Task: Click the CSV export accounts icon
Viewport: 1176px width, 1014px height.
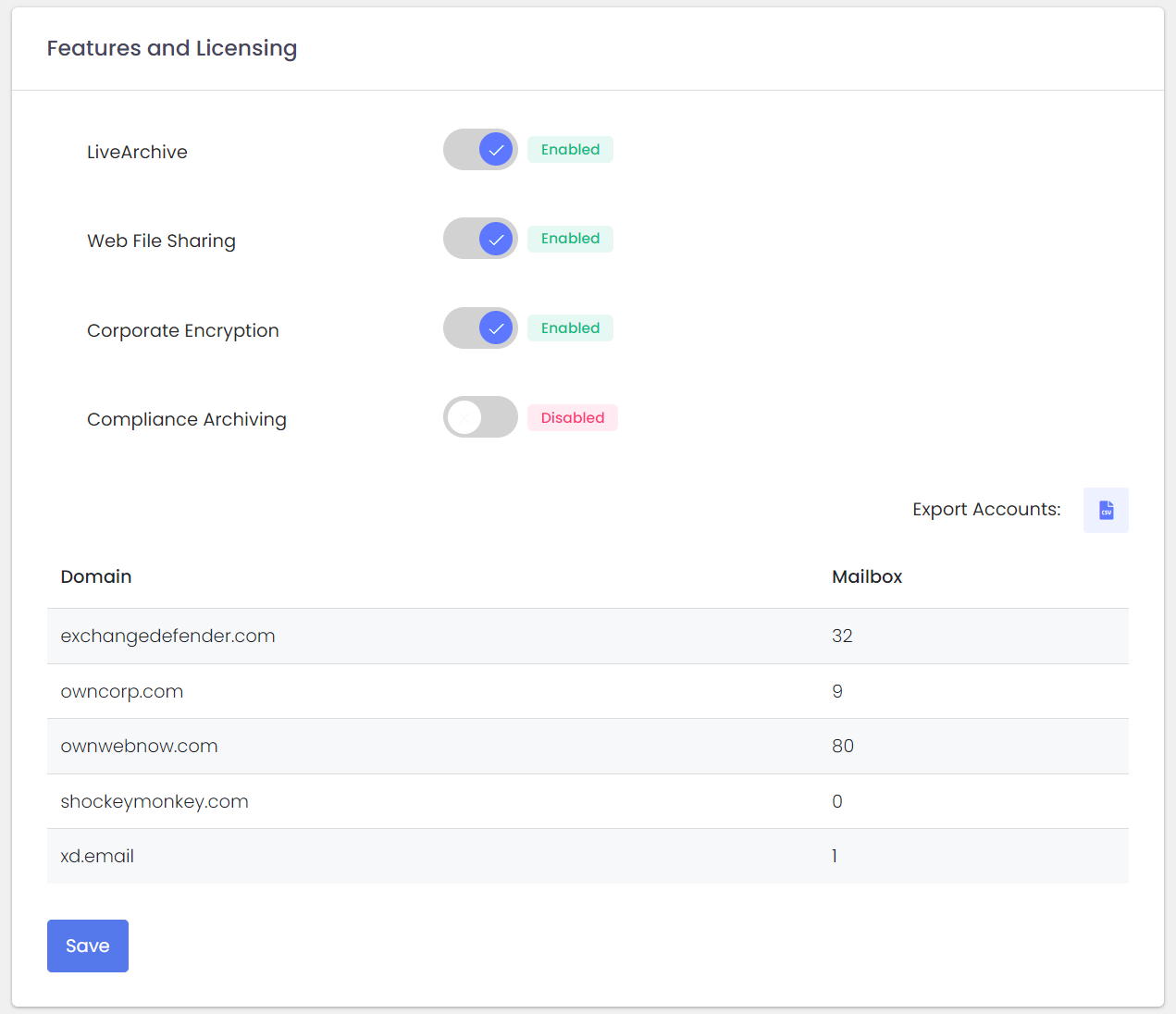Action: coord(1106,510)
